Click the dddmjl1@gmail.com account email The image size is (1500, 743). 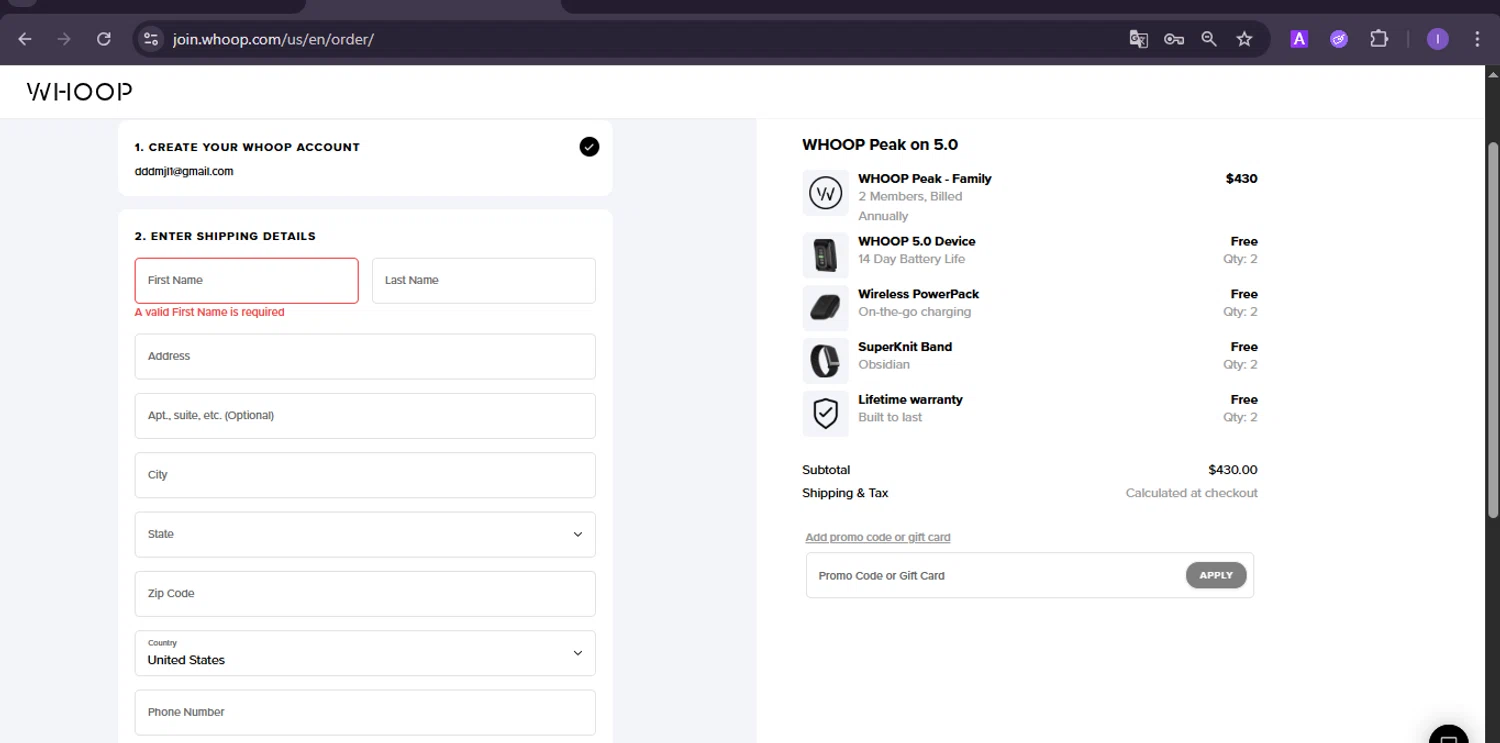pos(184,171)
